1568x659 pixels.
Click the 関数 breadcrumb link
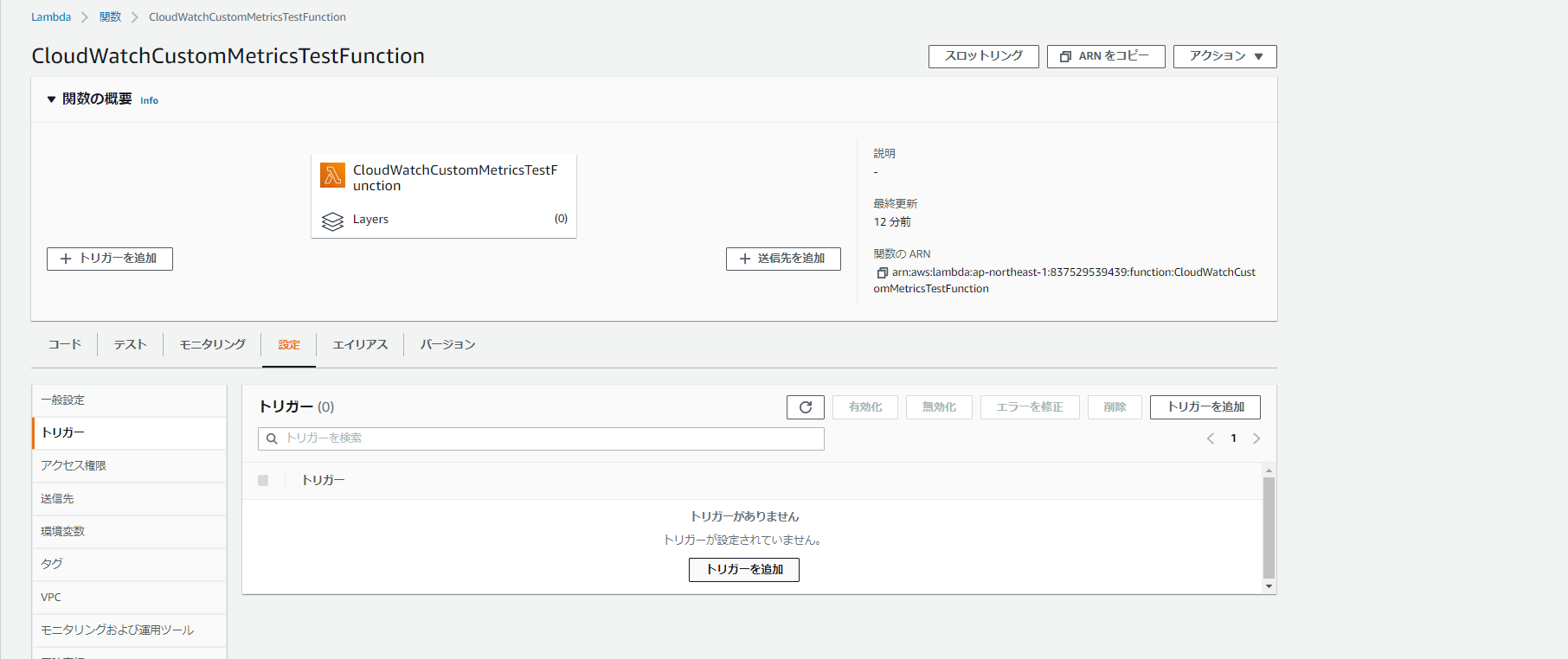click(x=110, y=16)
